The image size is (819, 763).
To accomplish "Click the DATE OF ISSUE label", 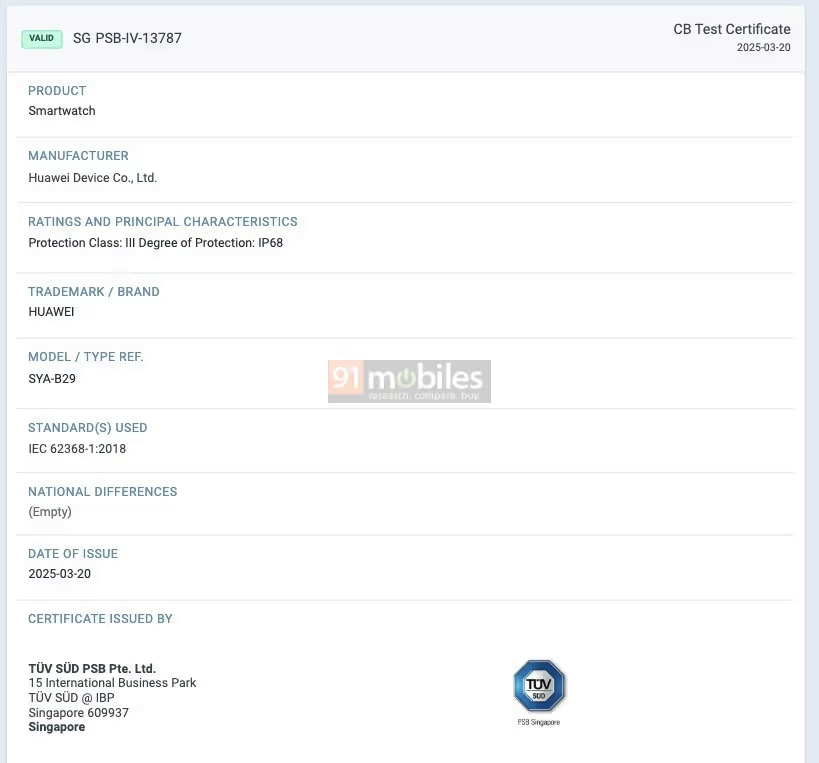I will [73, 554].
